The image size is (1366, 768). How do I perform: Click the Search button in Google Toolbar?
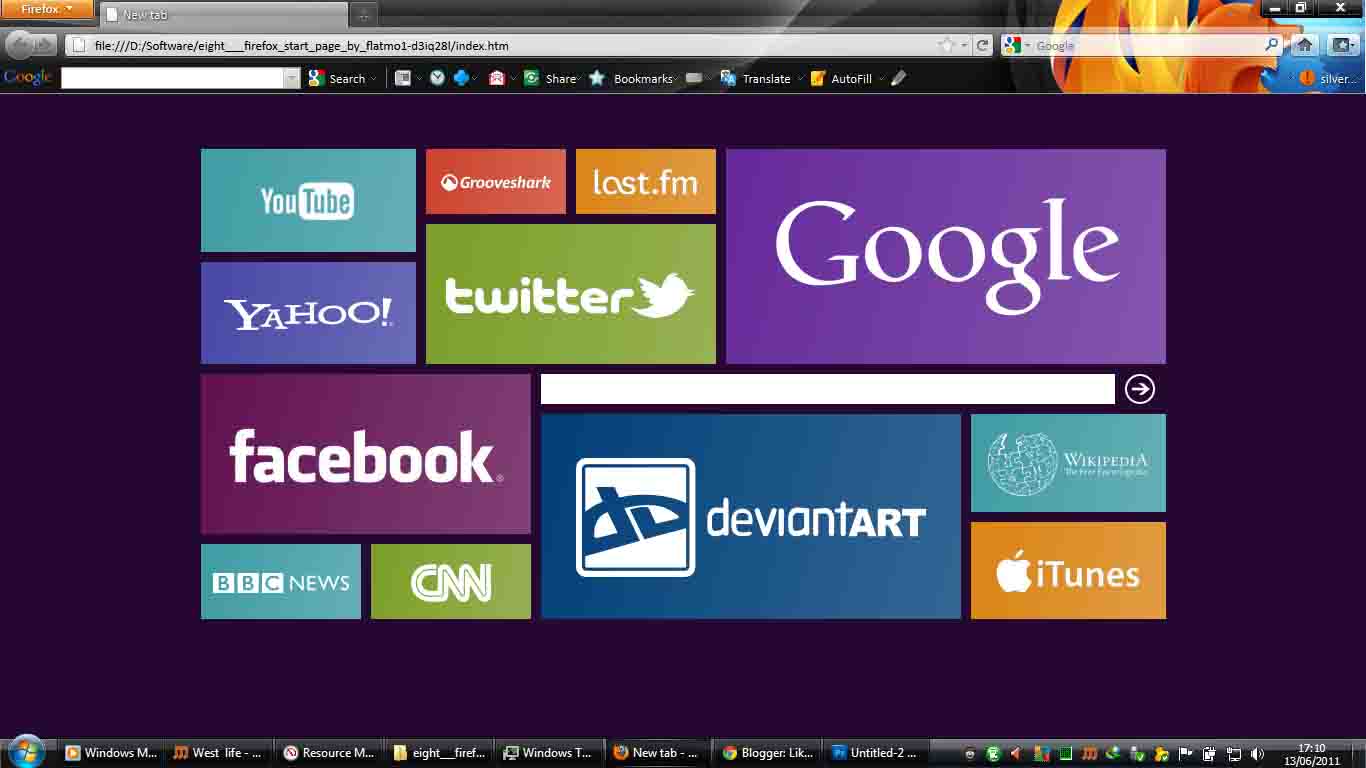[x=338, y=78]
